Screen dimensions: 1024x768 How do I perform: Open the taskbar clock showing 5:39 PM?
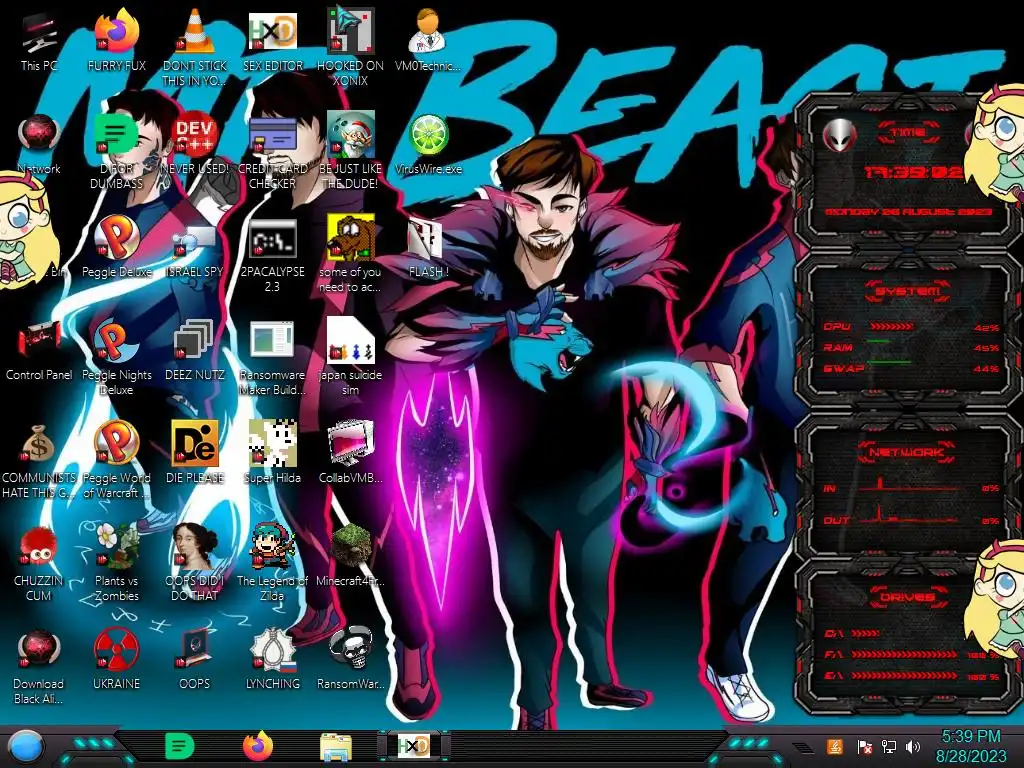point(971,746)
